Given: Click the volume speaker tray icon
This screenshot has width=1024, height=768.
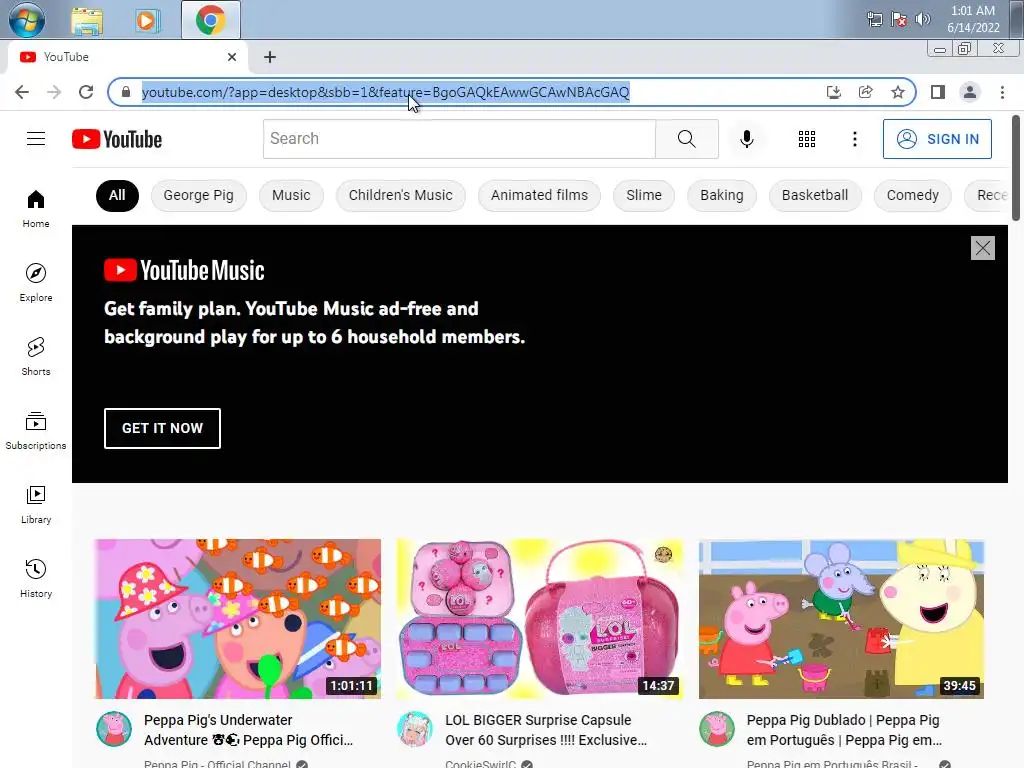Looking at the screenshot, I should click(922, 19).
